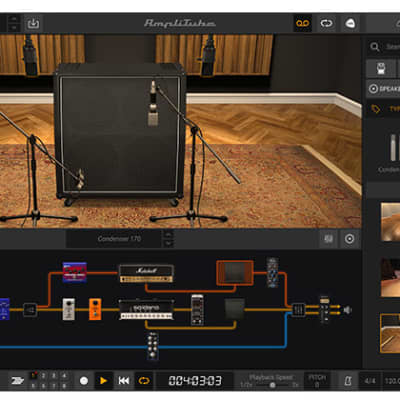Viewport: 400px width, 400px height.
Task: Select the rack unit on blue DI path
Action: point(153,346)
